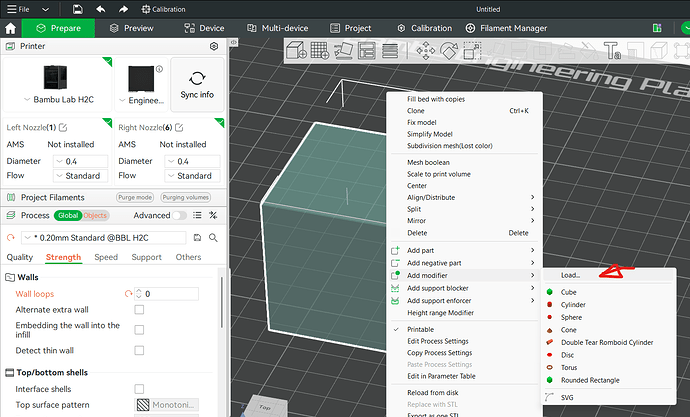Redo the last action
Image resolution: width=690 pixels, height=417 pixels.
pyautogui.click(x=124, y=9)
